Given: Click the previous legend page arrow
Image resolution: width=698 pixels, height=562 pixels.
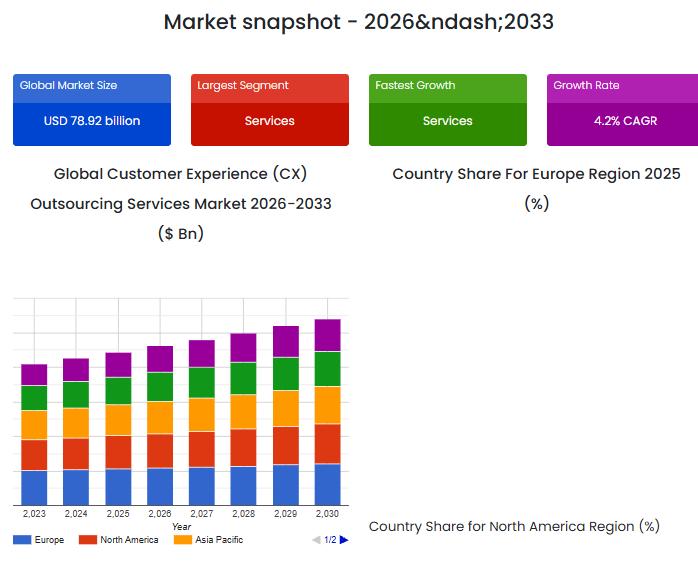Looking at the screenshot, I should 316,540.
